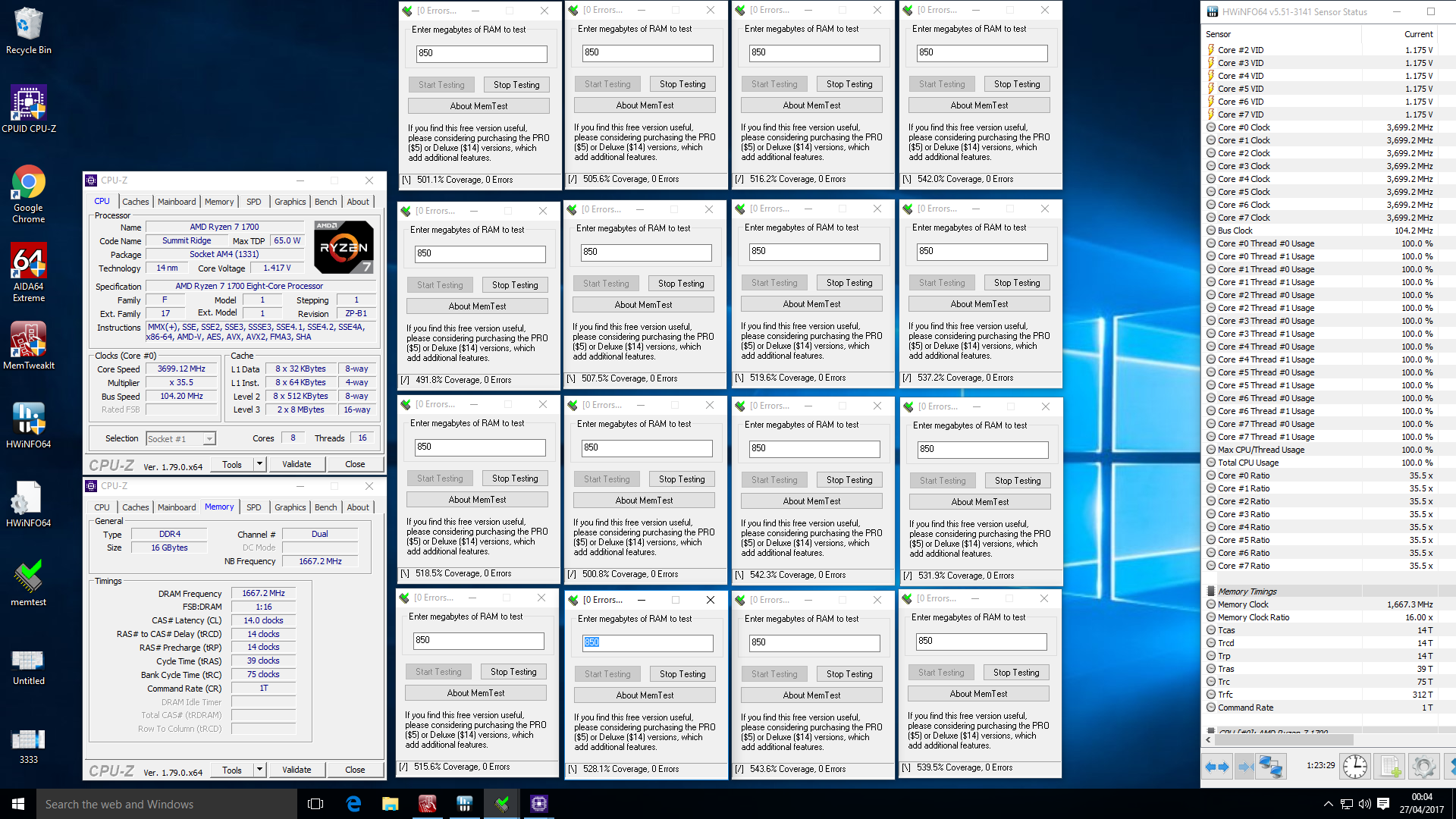1456x819 pixels.
Task: Switch to Caches tab in CPU-Z showing processor info
Action: (136, 202)
